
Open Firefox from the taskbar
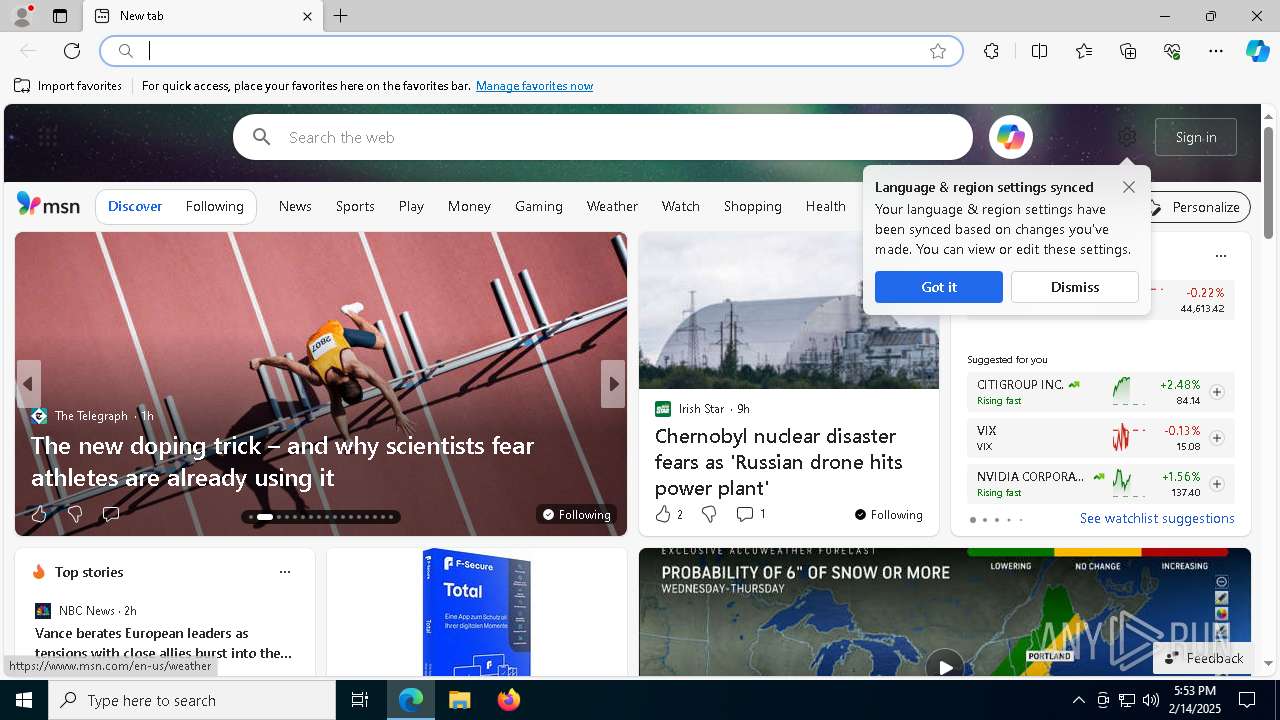click(x=508, y=700)
